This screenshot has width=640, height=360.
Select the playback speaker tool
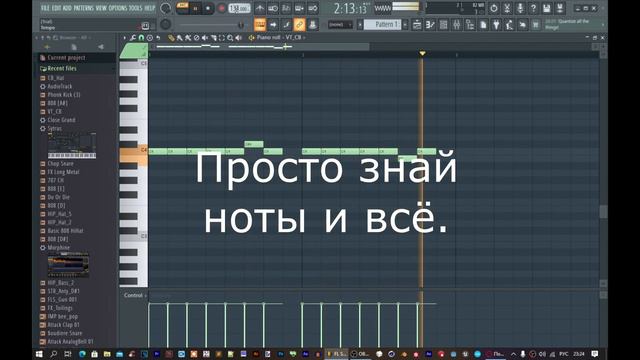coord(239,38)
